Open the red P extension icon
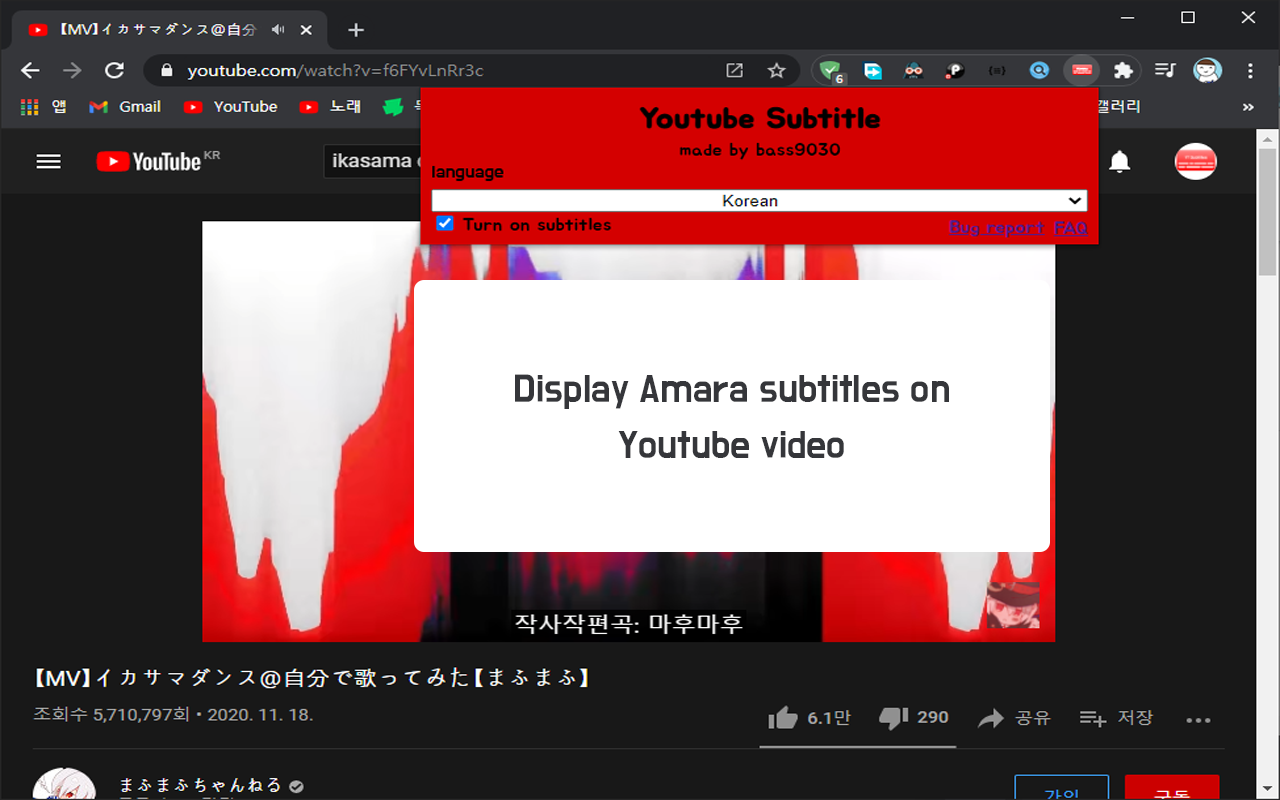The height and width of the screenshot is (800, 1280). pos(955,70)
